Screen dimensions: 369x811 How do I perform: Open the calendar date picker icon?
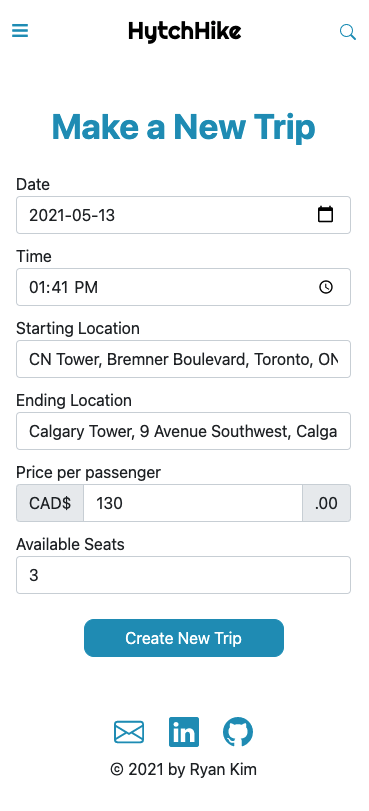(x=325, y=214)
